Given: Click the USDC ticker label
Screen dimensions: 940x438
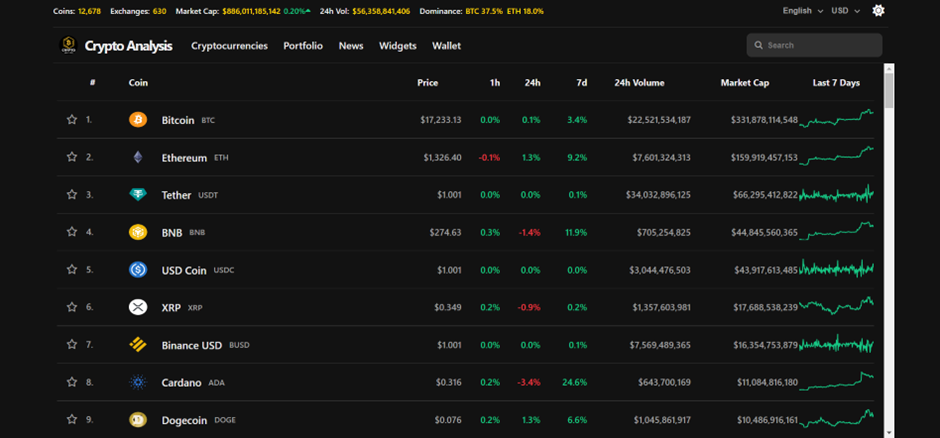Looking at the screenshot, I should click(x=224, y=270).
